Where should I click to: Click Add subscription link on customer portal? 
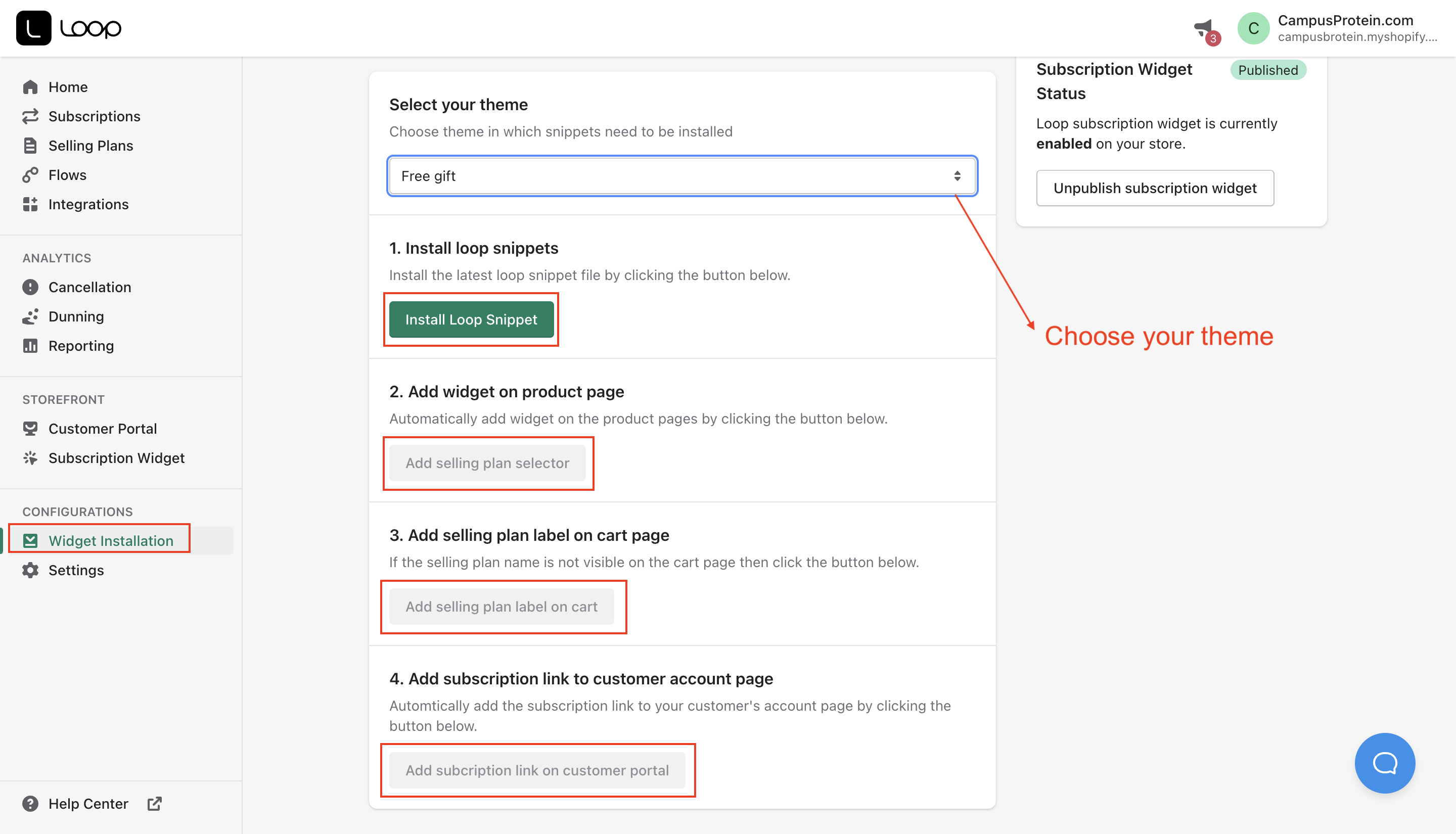pyautogui.click(x=537, y=770)
